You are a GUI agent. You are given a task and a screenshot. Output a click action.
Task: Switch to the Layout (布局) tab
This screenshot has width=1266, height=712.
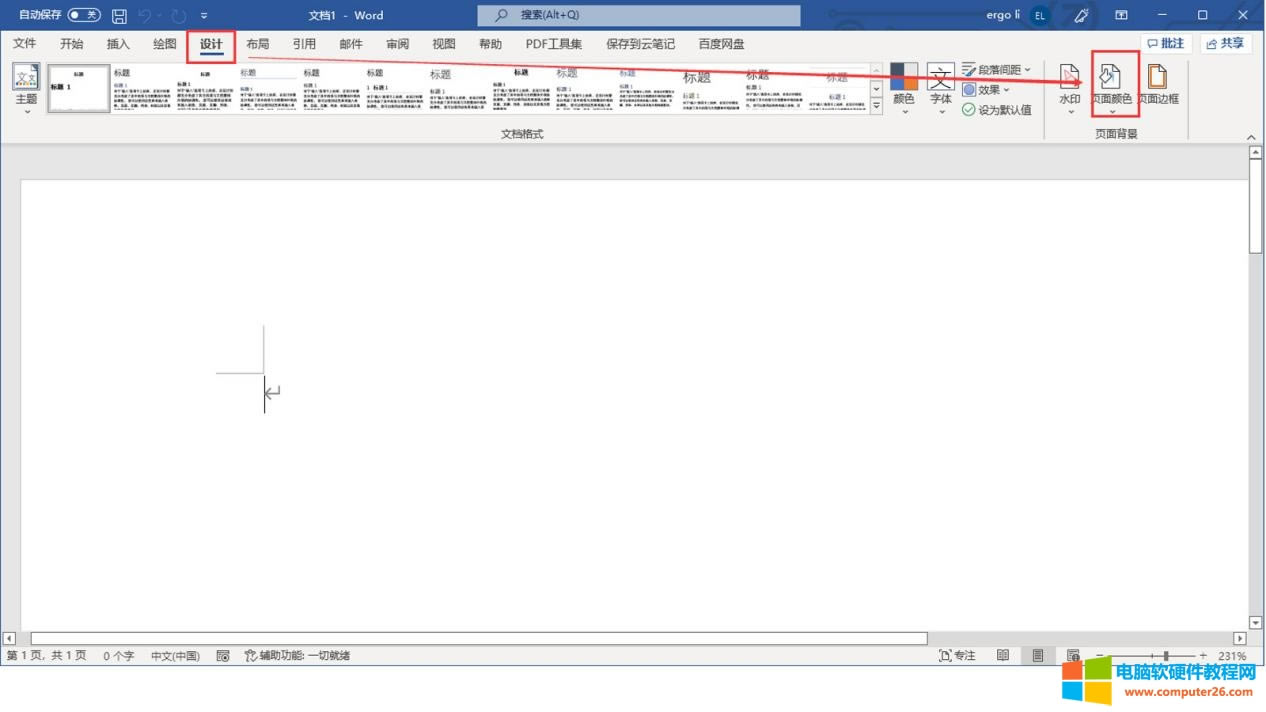pyautogui.click(x=257, y=44)
